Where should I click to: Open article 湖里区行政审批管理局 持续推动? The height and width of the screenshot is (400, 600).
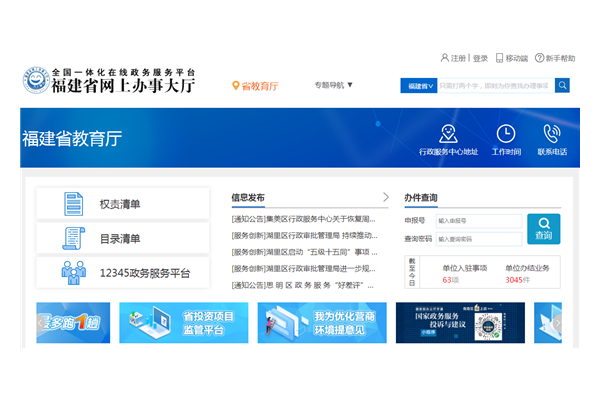pyautogui.click(x=305, y=235)
